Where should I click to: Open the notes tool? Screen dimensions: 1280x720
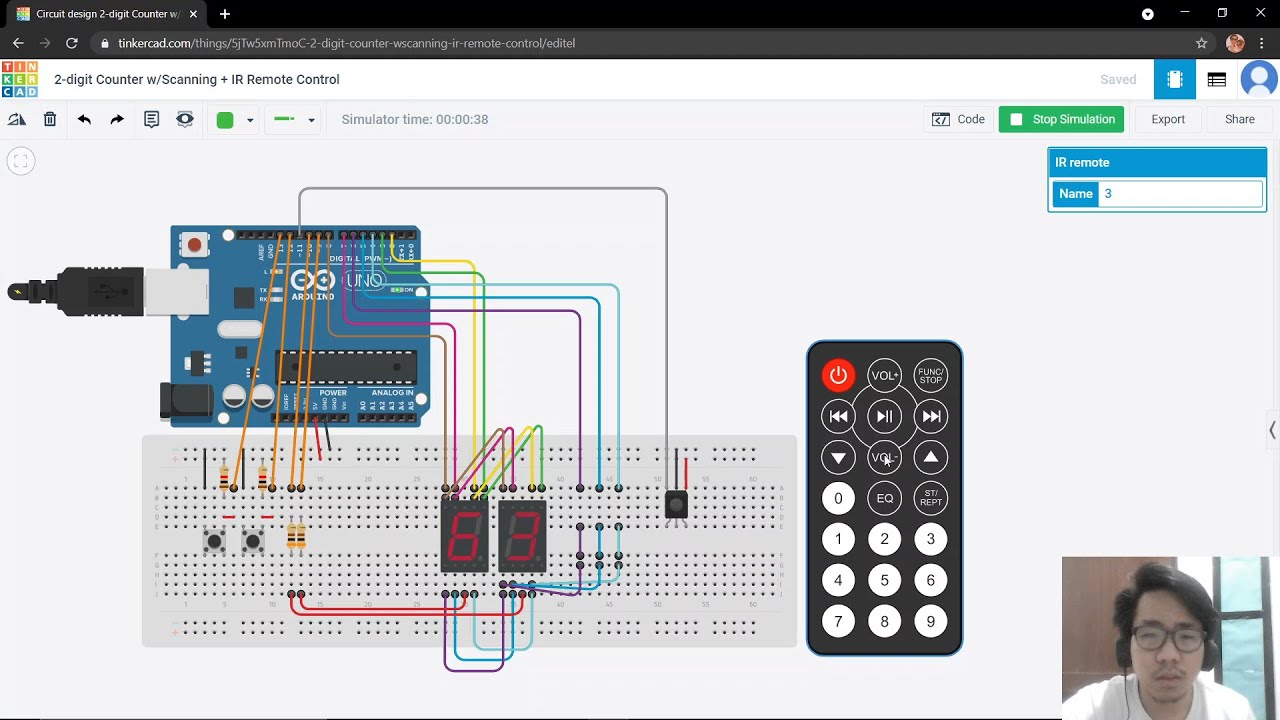pyautogui.click(x=151, y=119)
